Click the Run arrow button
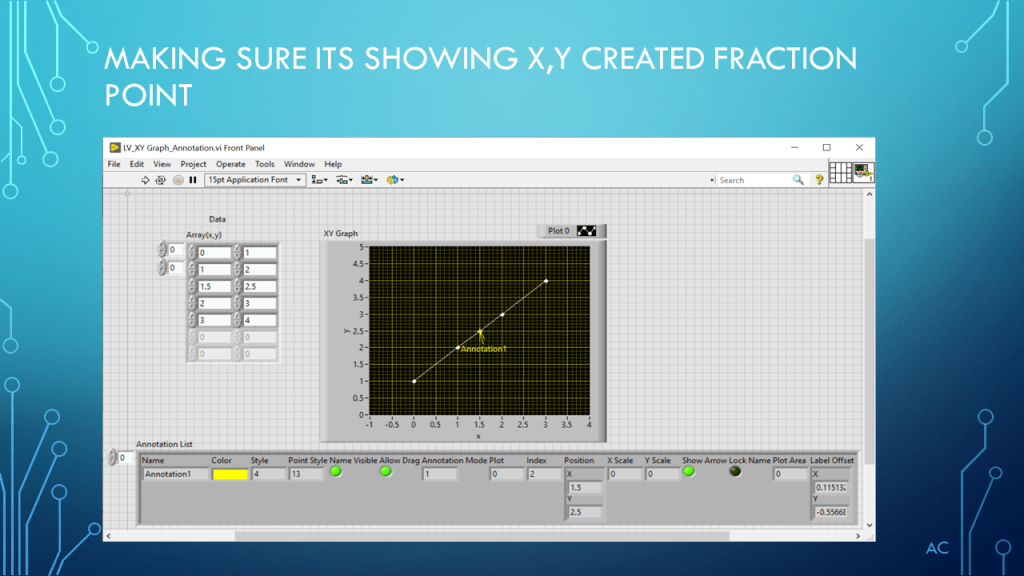This screenshot has height=576, width=1024. coord(145,180)
